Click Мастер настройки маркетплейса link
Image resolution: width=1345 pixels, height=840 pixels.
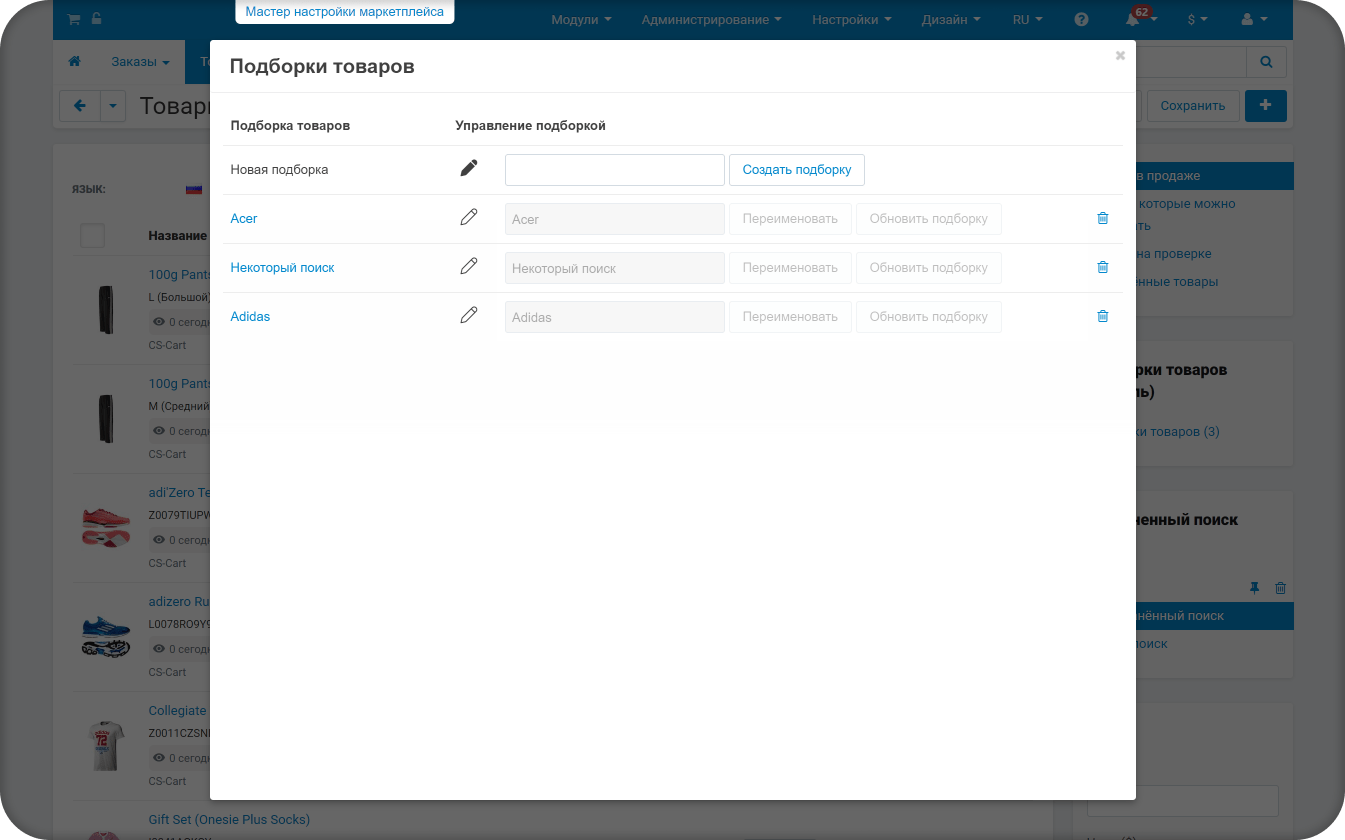click(x=344, y=12)
